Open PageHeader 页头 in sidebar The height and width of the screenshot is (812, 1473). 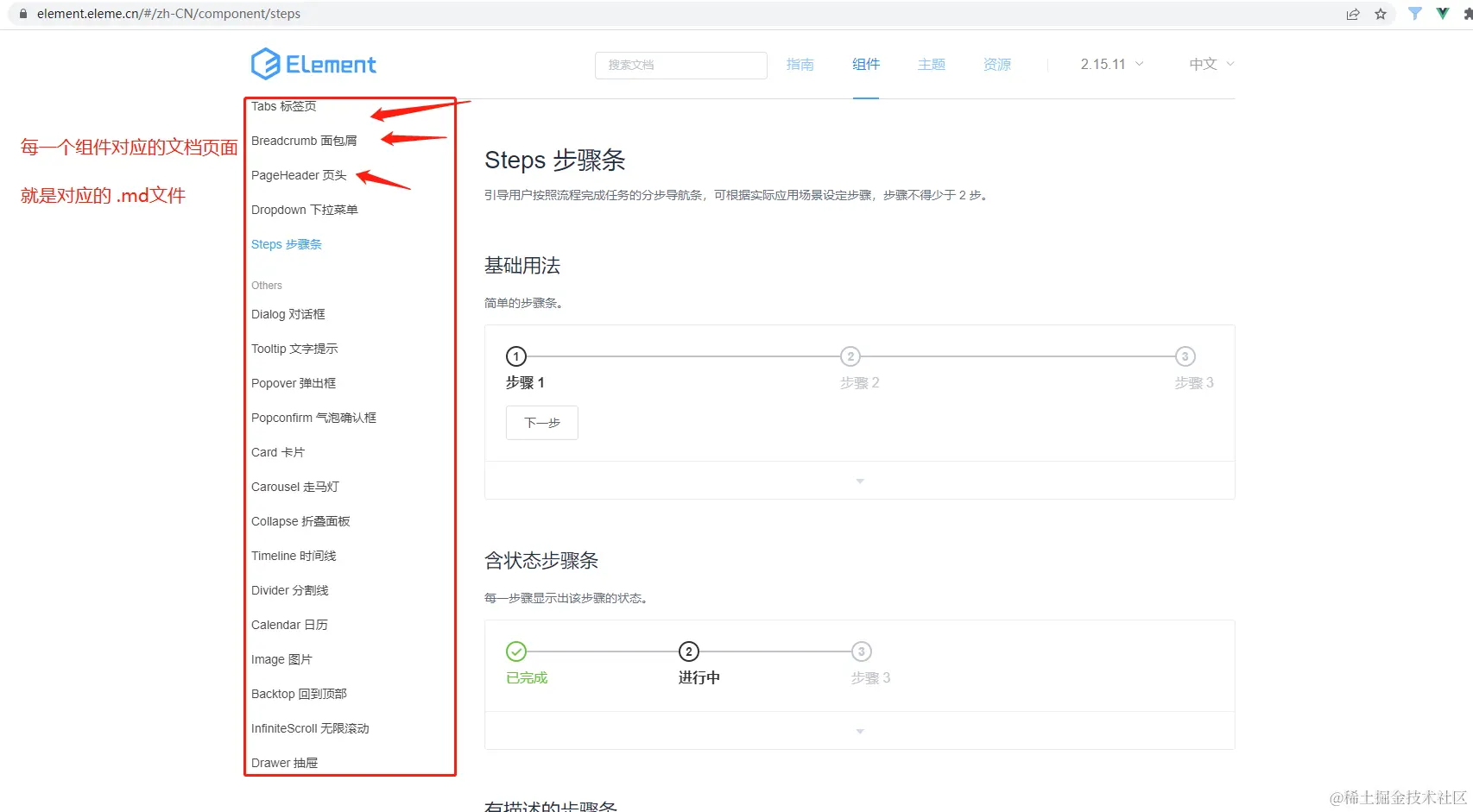click(299, 175)
